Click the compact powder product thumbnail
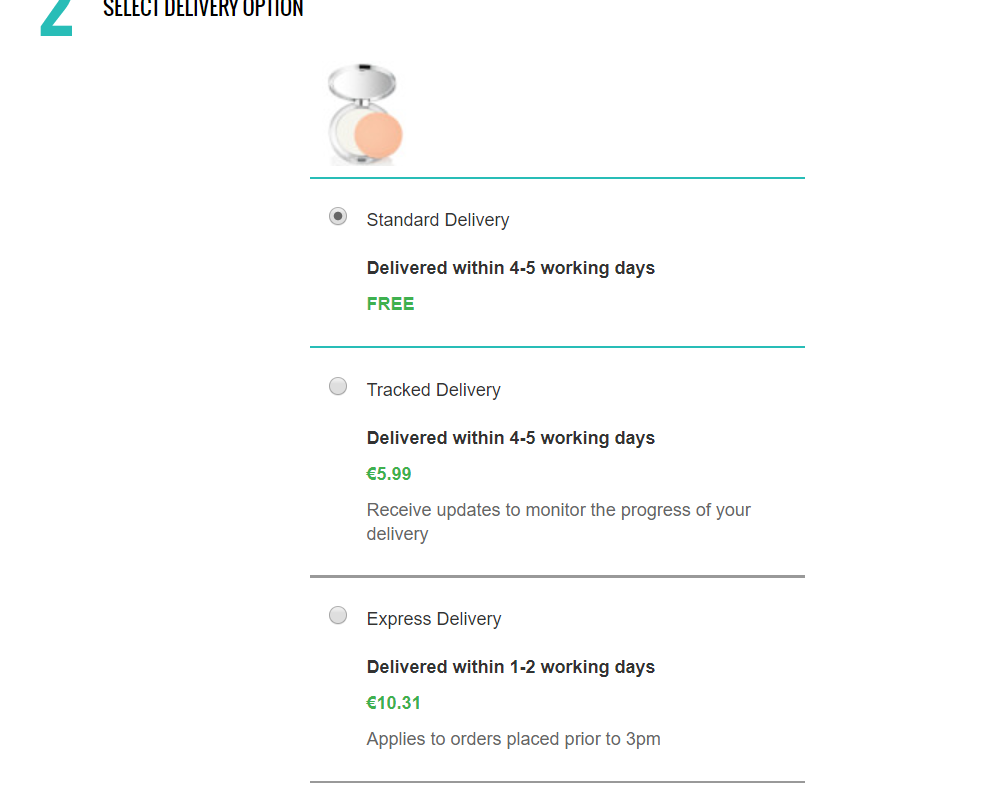The image size is (990, 808). [x=365, y=115]
